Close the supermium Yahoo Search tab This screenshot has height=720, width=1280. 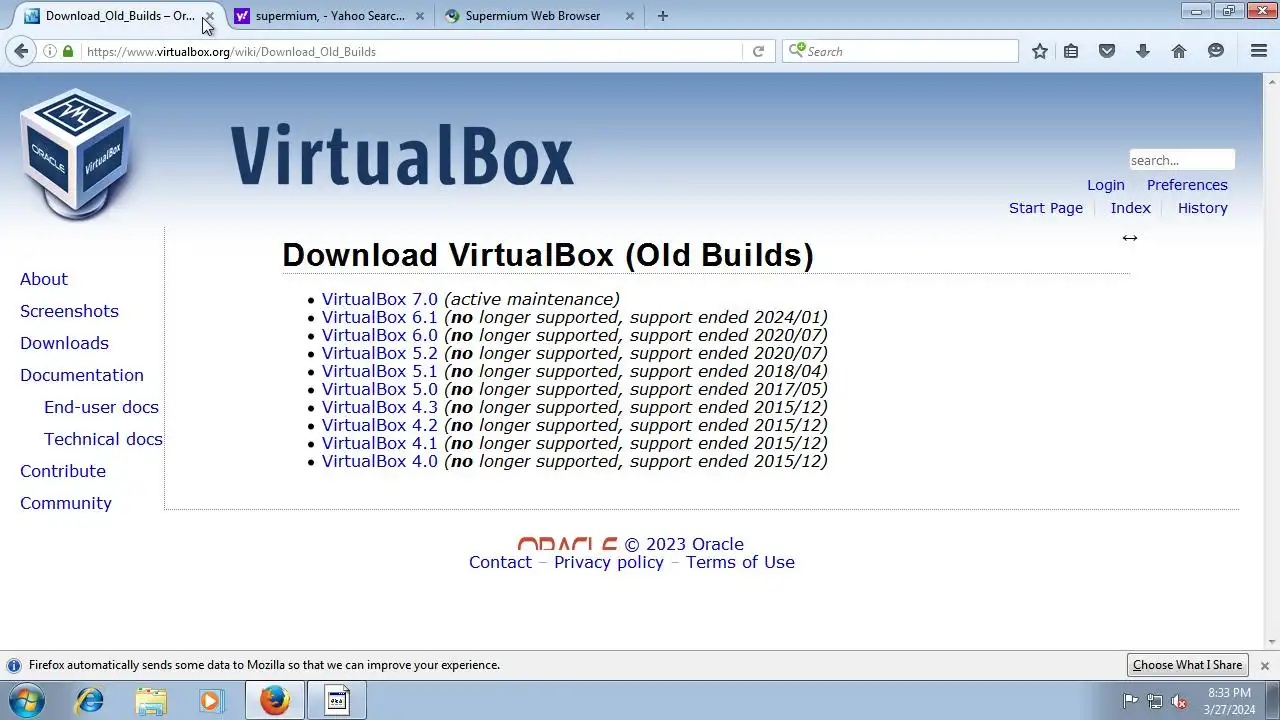click(x=419, y=16)
